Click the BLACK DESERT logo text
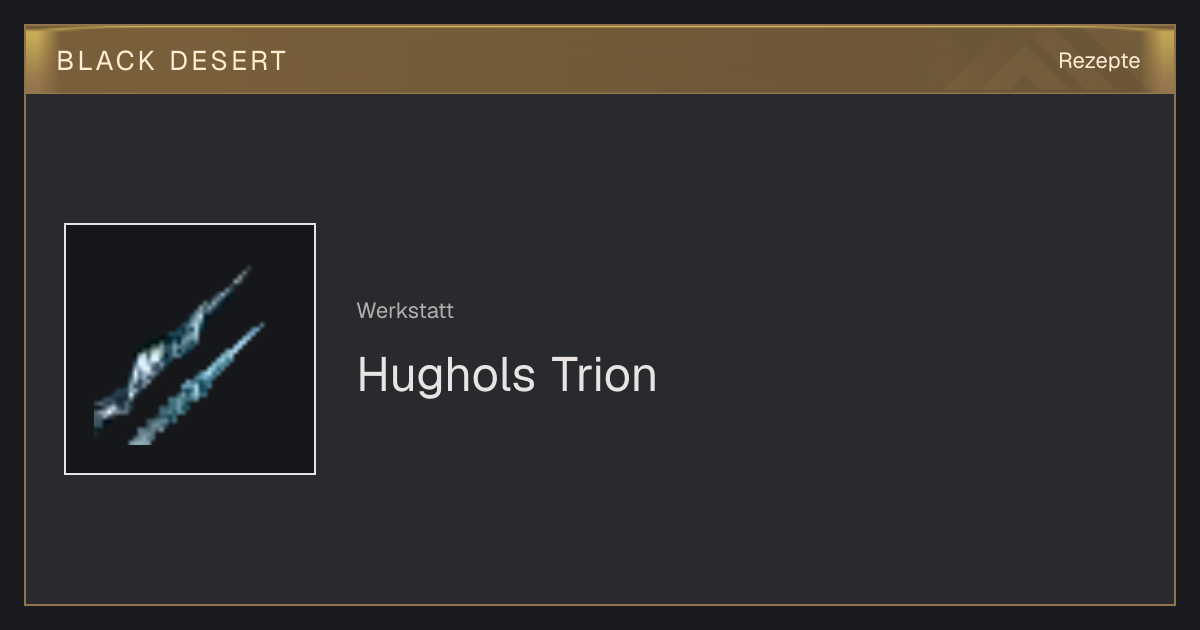Image resolution: width=1200 pixels, height=630 pixels. (x=172, y=61)
